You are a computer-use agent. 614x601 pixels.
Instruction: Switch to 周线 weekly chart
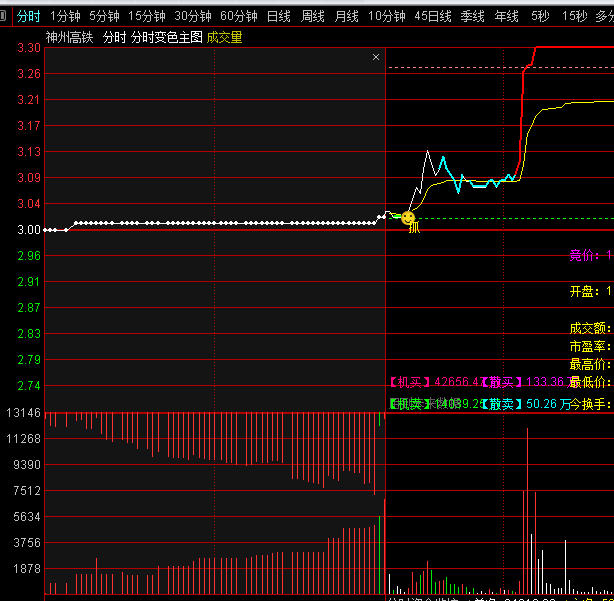click(313, 16)
